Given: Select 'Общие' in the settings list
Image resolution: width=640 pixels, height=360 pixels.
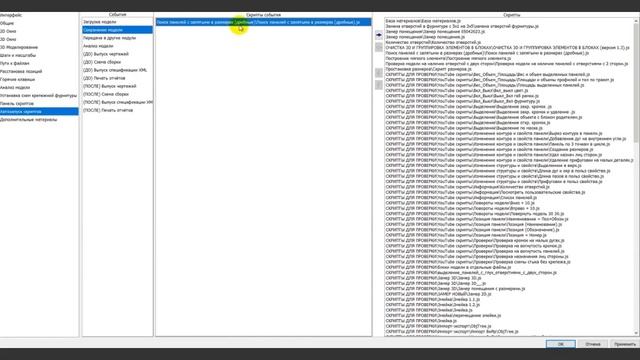Looking at the screenshot, I should (x=7, y=23).
